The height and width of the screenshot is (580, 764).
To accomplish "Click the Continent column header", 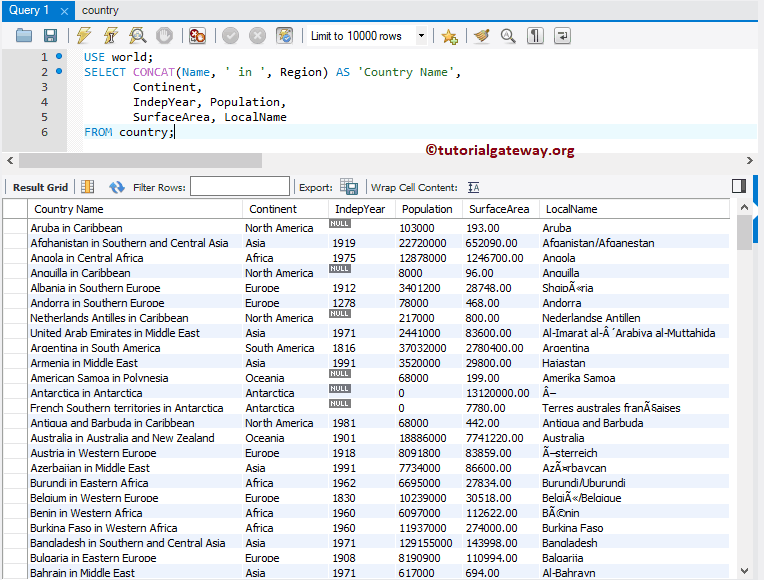I will [273, 209].
